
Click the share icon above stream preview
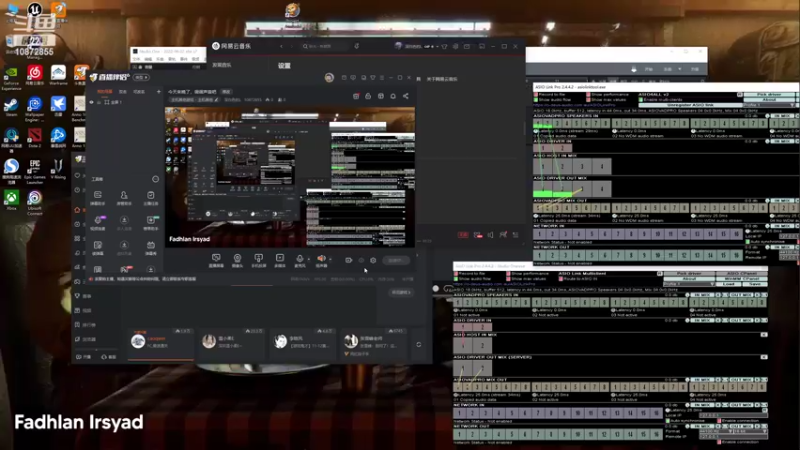pos(406,96)
